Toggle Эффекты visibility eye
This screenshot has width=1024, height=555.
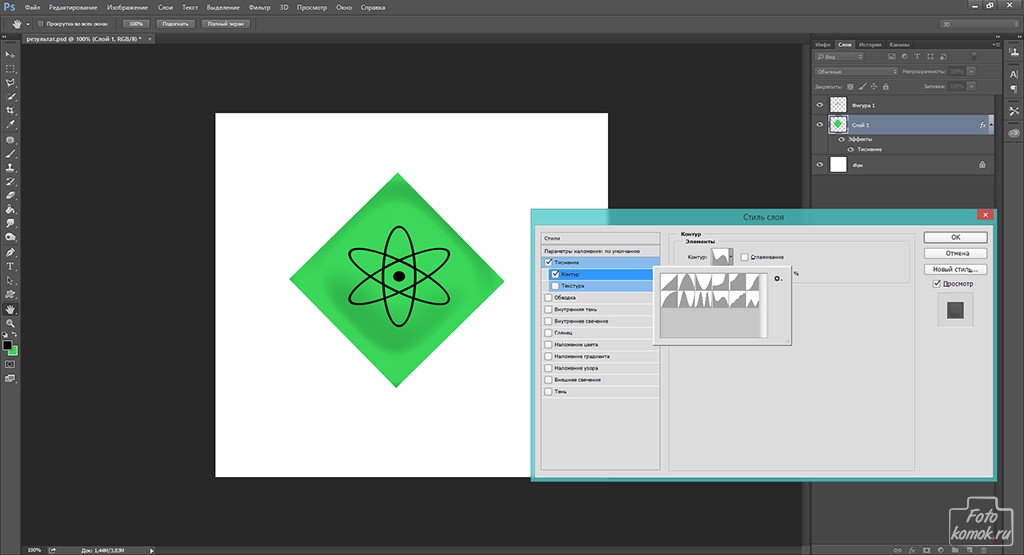[x=841, y=139]
